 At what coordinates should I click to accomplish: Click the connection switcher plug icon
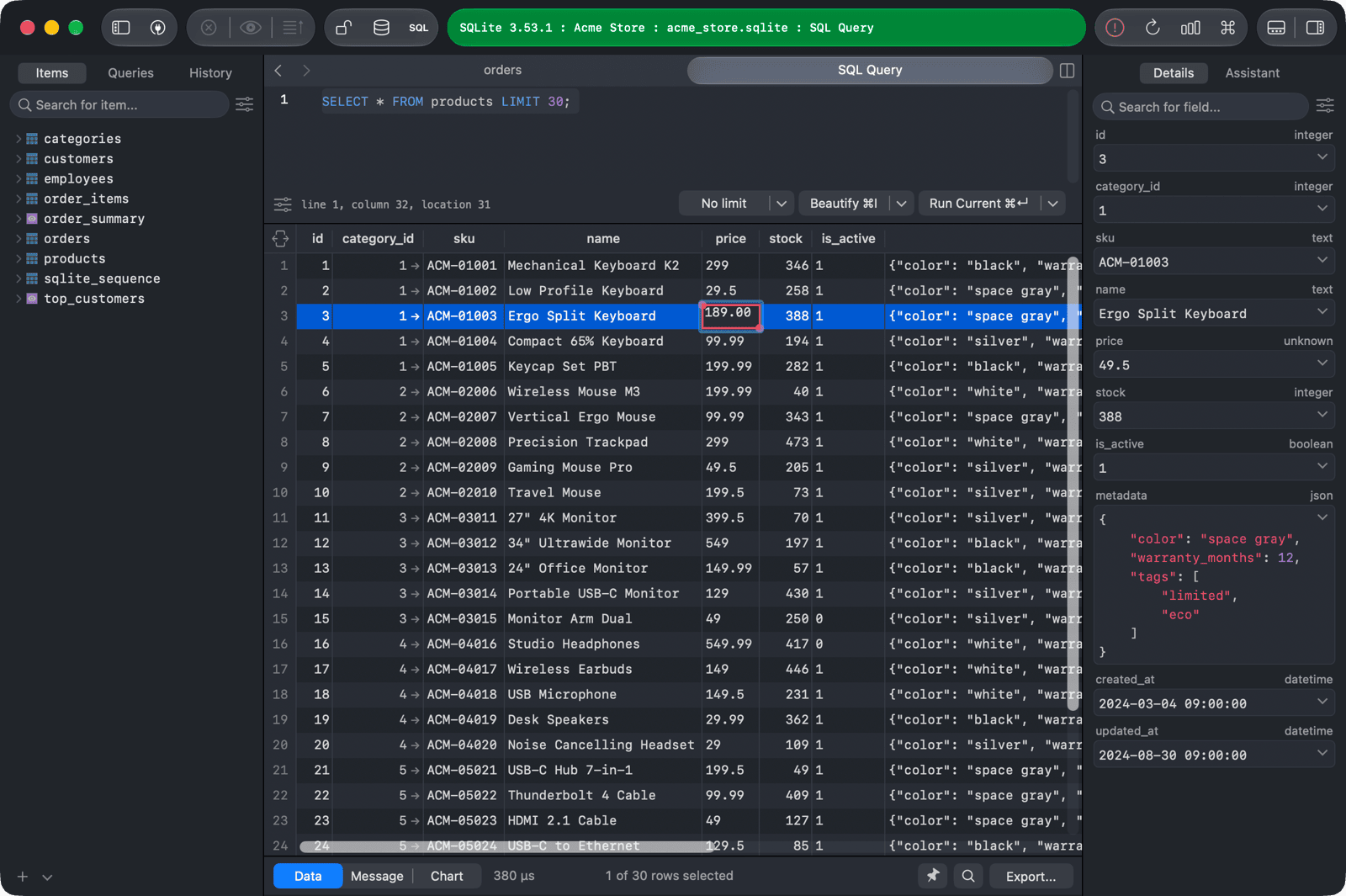(157, 28)
